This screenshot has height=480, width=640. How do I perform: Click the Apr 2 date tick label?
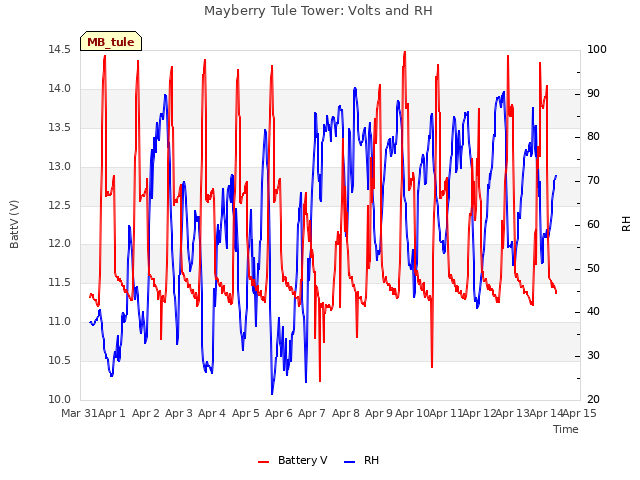pos(146,413)
